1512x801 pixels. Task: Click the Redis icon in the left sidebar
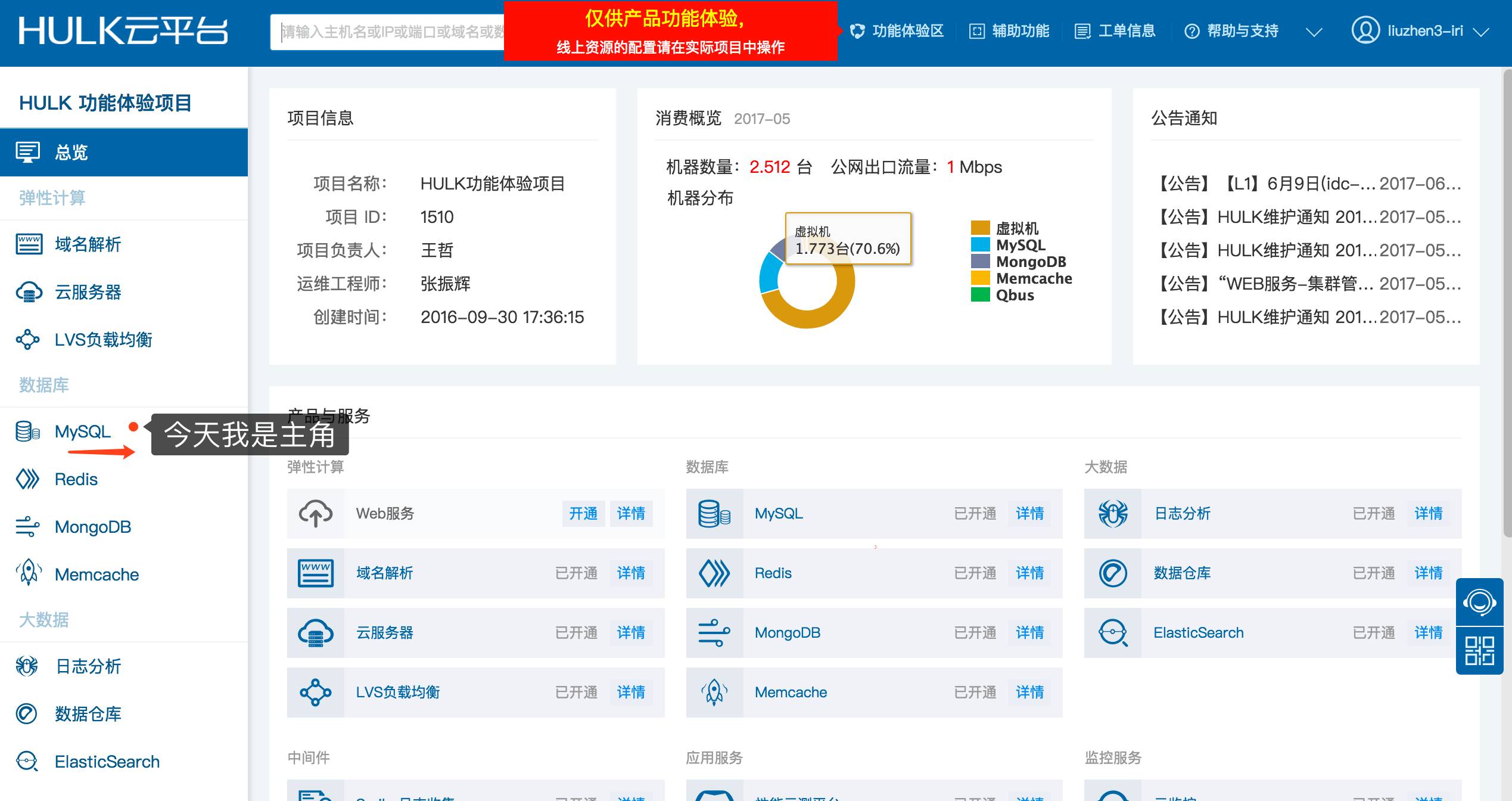27,479
